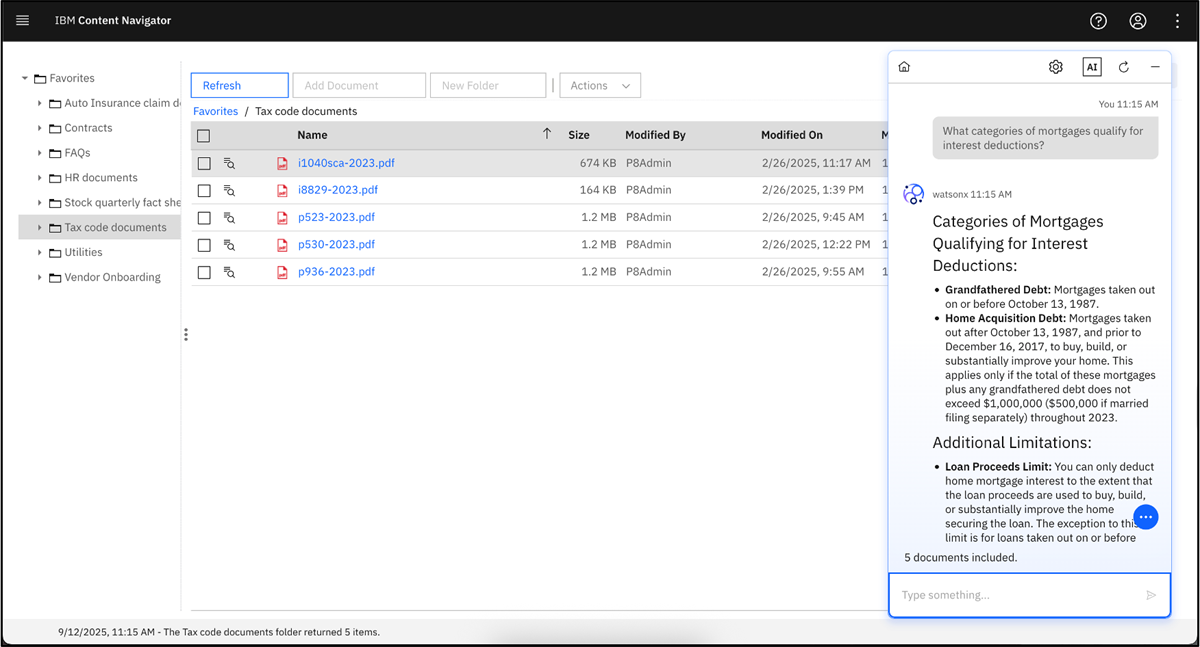This screenshot has width=1200, height=647.
Task: Open the p936-2023.pdf link
Action: click(337, 272)
